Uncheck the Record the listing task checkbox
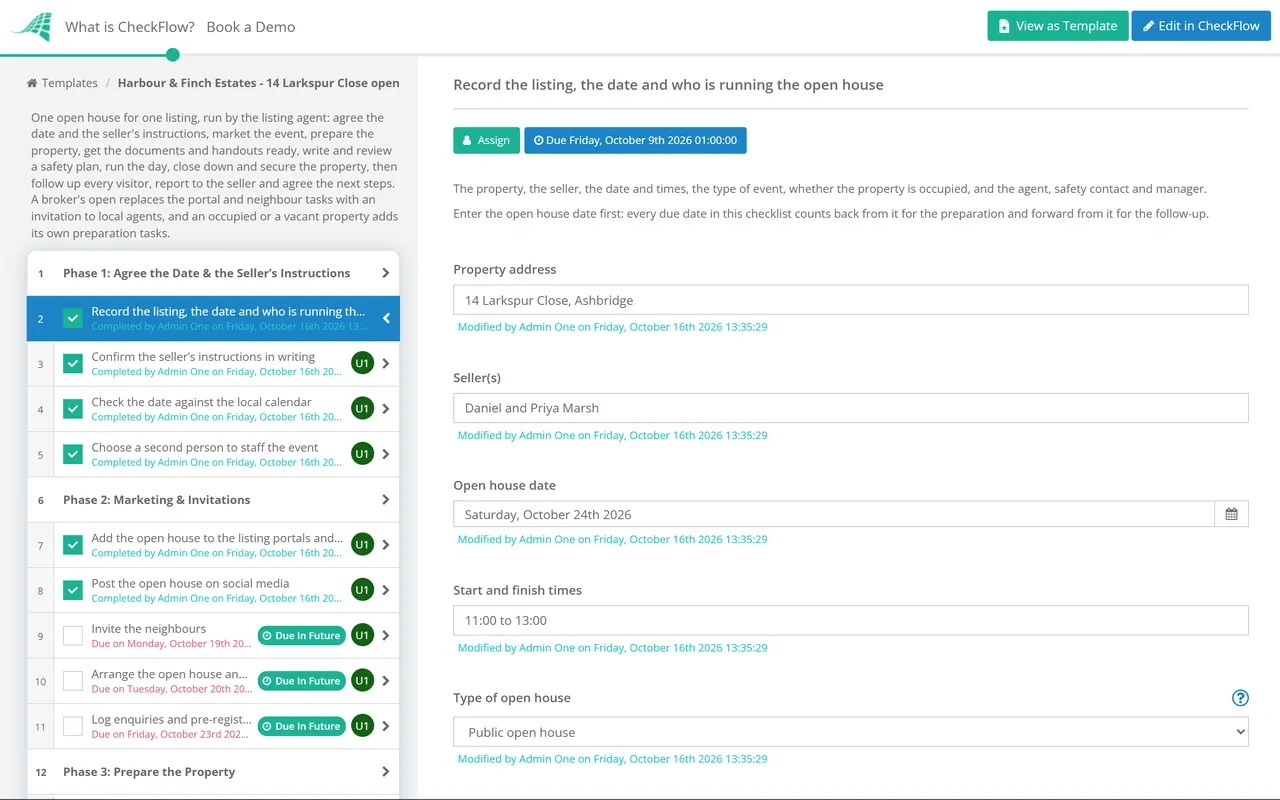Screen dimensions: 1280x800 click(x=73, y=318)
